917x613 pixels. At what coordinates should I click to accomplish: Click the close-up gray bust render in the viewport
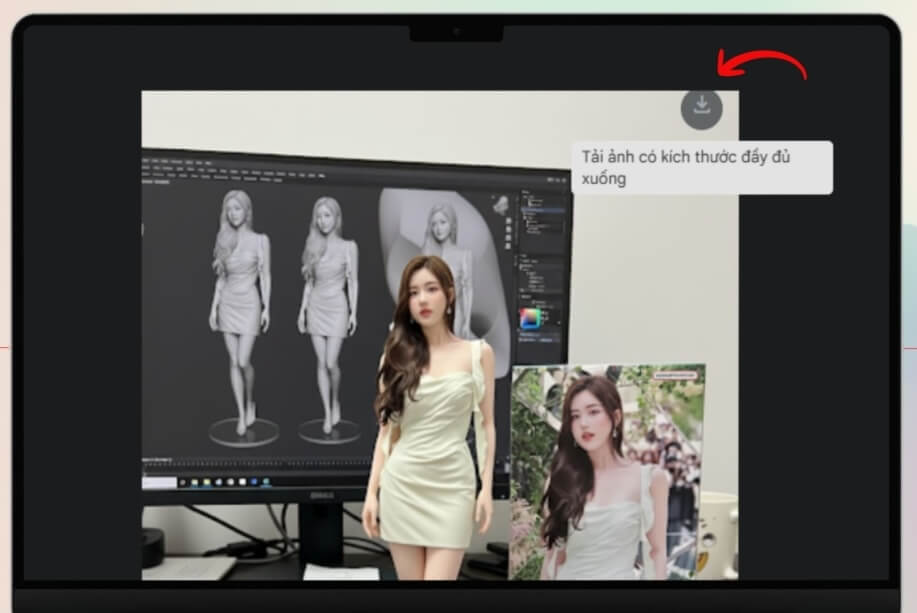coord(440,225)
